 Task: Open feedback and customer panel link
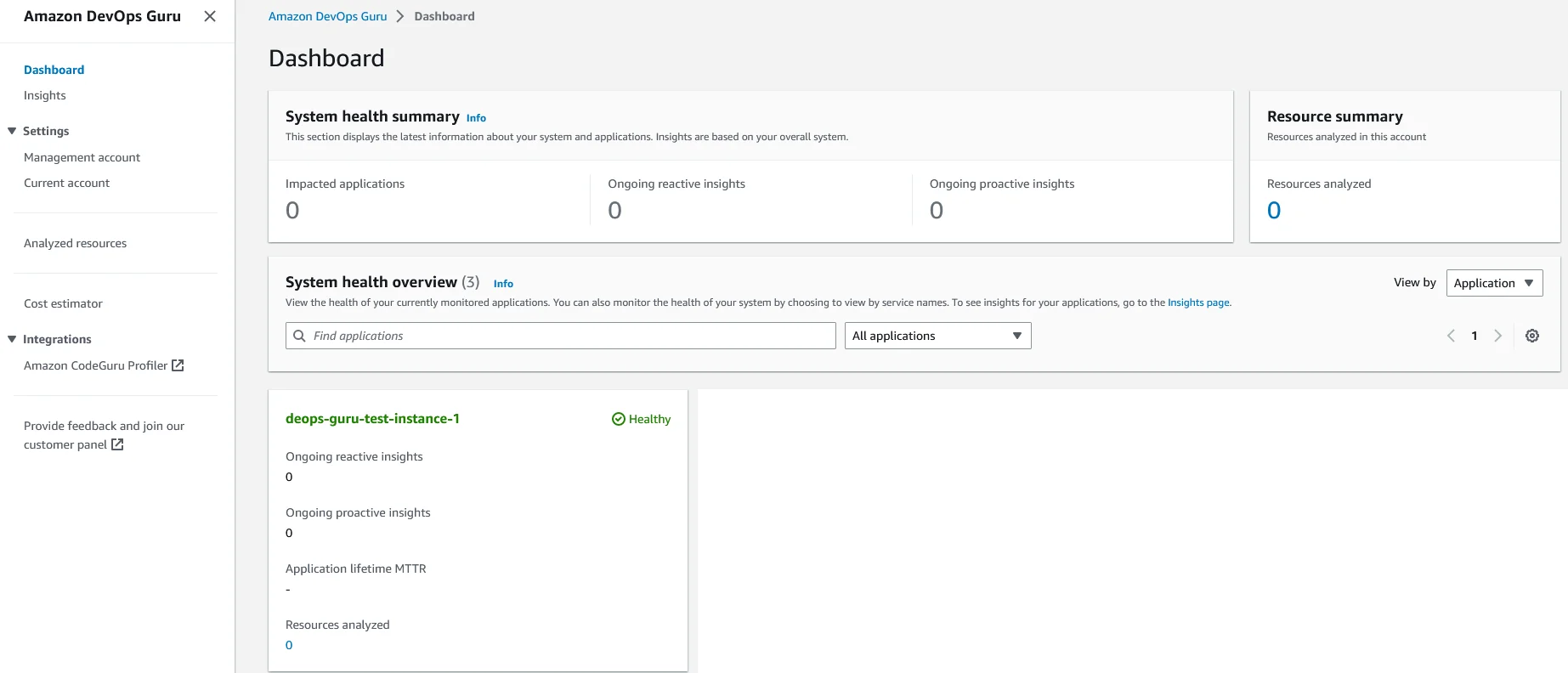[104, 435]
